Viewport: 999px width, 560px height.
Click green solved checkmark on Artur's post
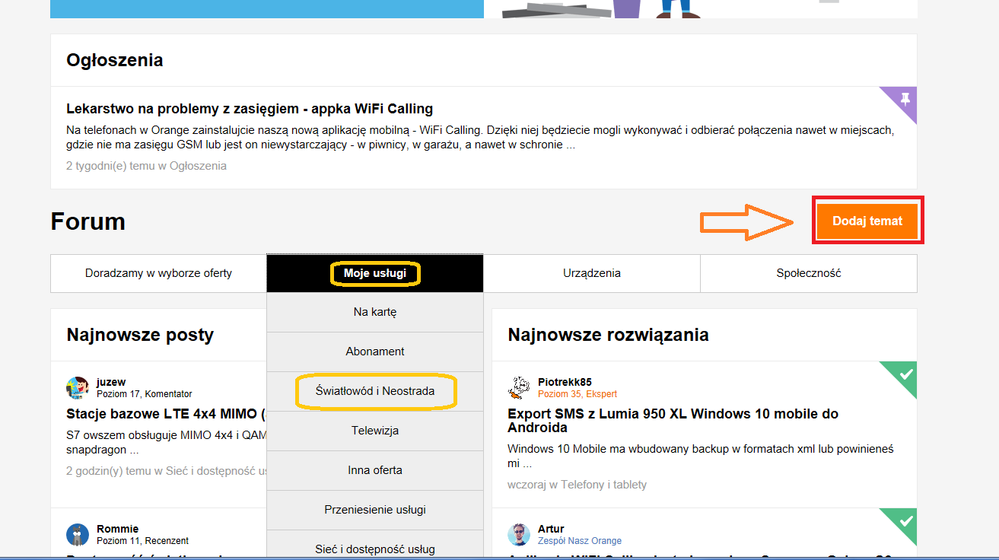click(903, 520)
